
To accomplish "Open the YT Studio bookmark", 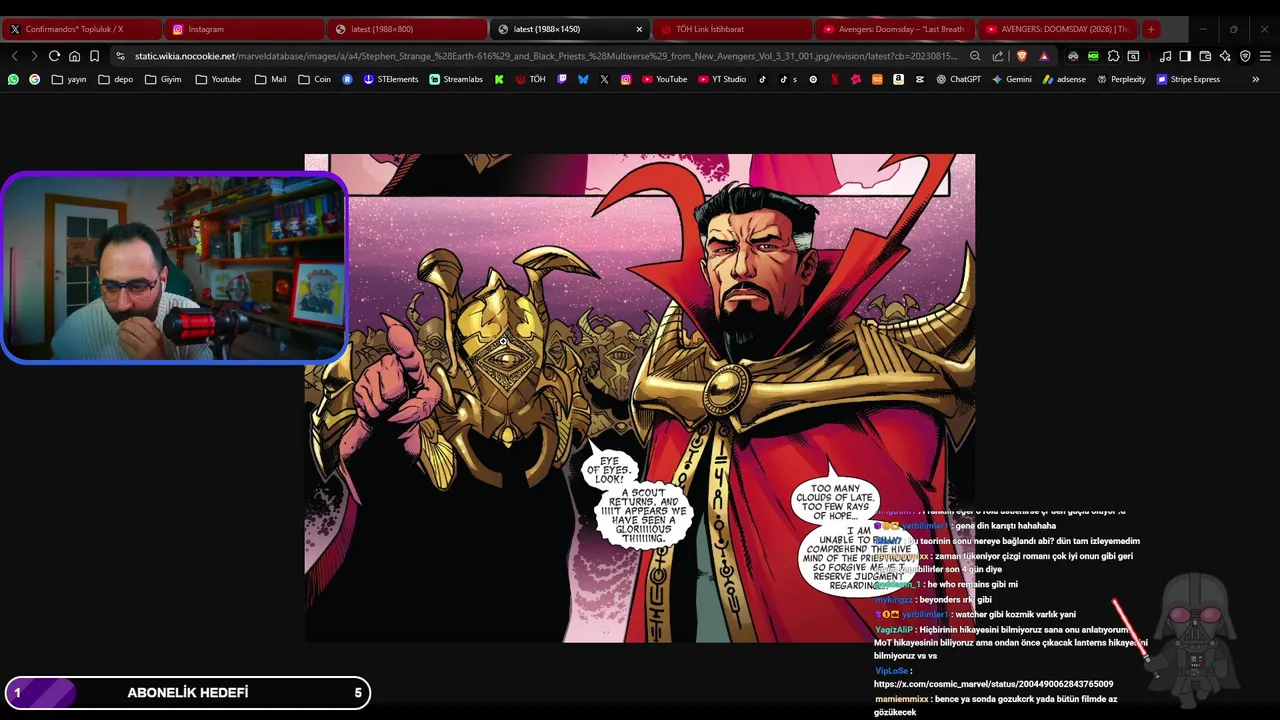I will click(722, 79).
